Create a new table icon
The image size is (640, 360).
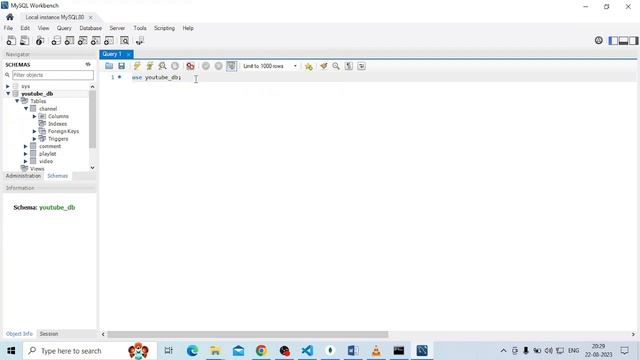pyautogui.click(x=69, y=40)
